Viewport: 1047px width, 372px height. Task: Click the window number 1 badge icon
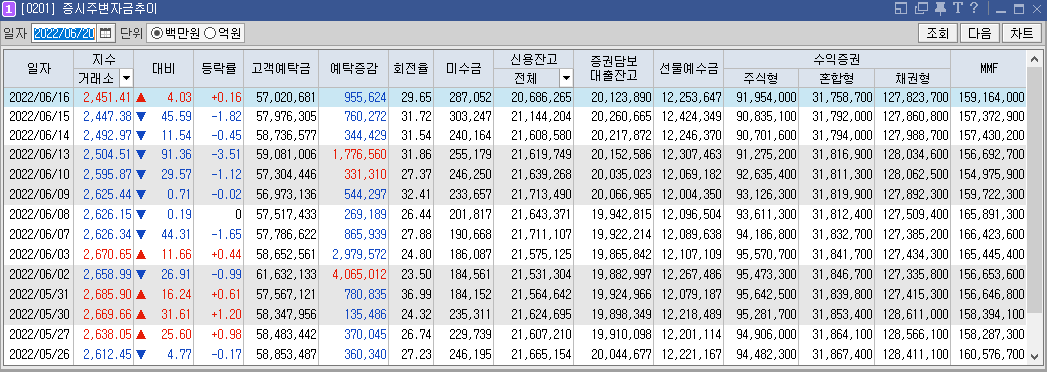(9, 9)
